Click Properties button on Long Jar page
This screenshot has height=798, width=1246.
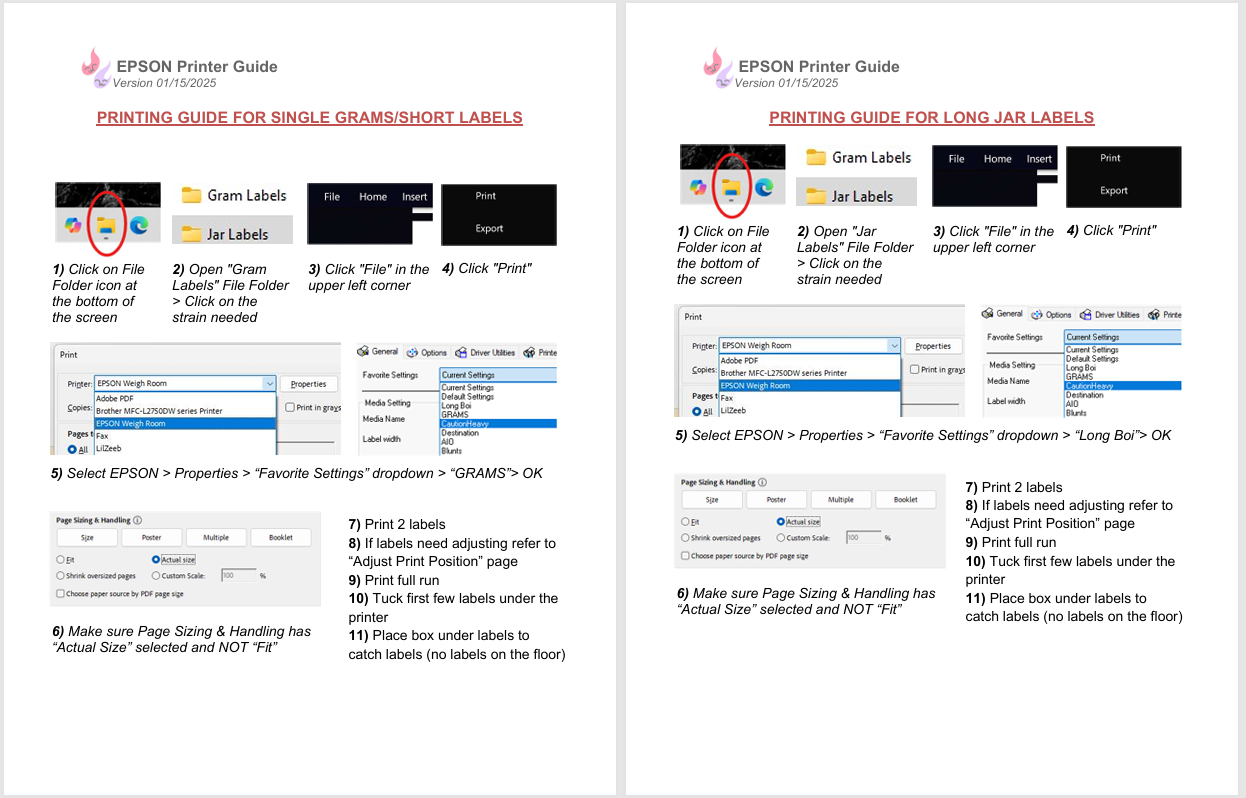pyautogui.click(x=933, y=346)
